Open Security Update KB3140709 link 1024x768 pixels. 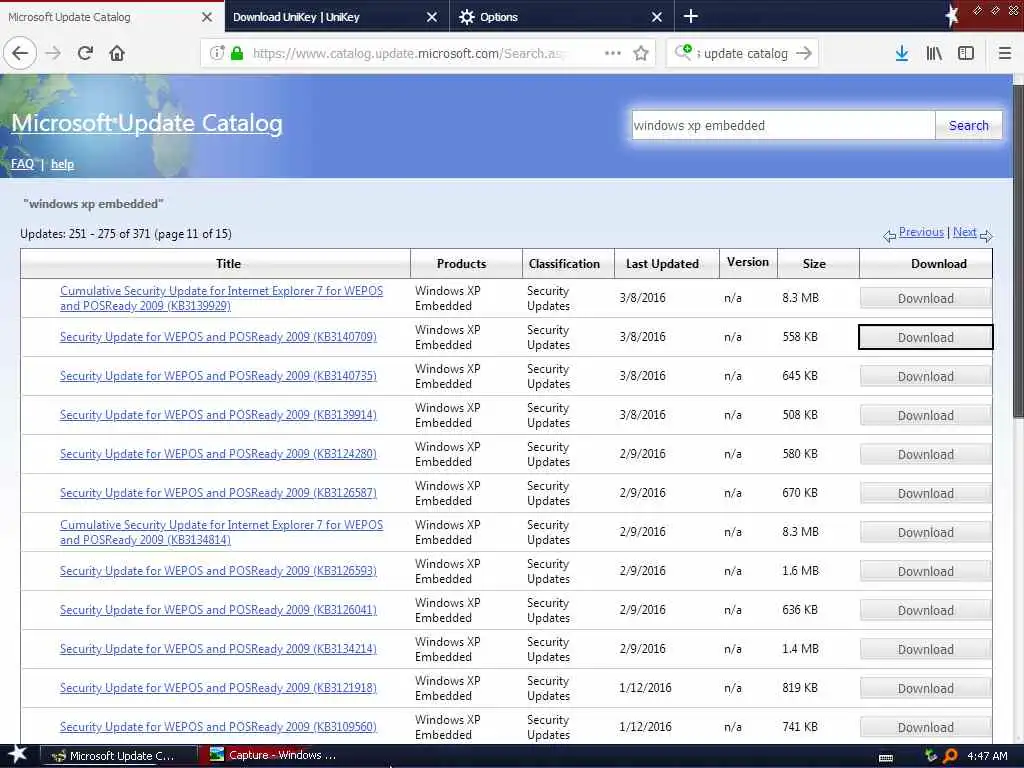tap(218, 337)
